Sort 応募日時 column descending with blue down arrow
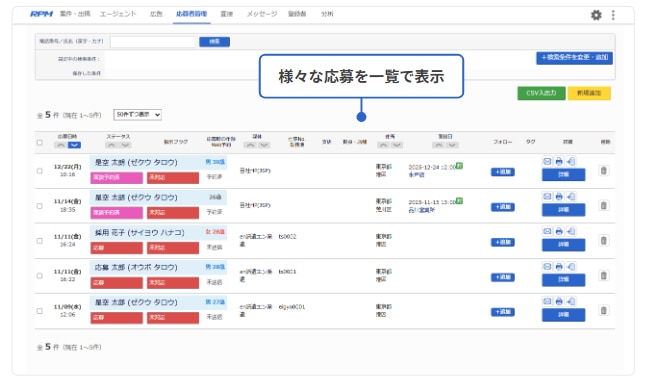 click(74, 145)
